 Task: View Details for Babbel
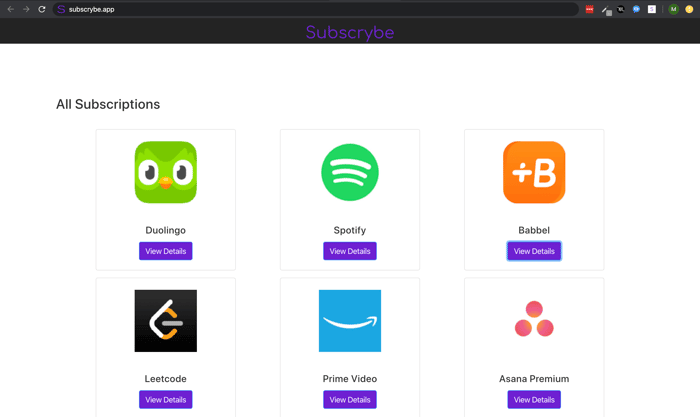click(534, 251)
